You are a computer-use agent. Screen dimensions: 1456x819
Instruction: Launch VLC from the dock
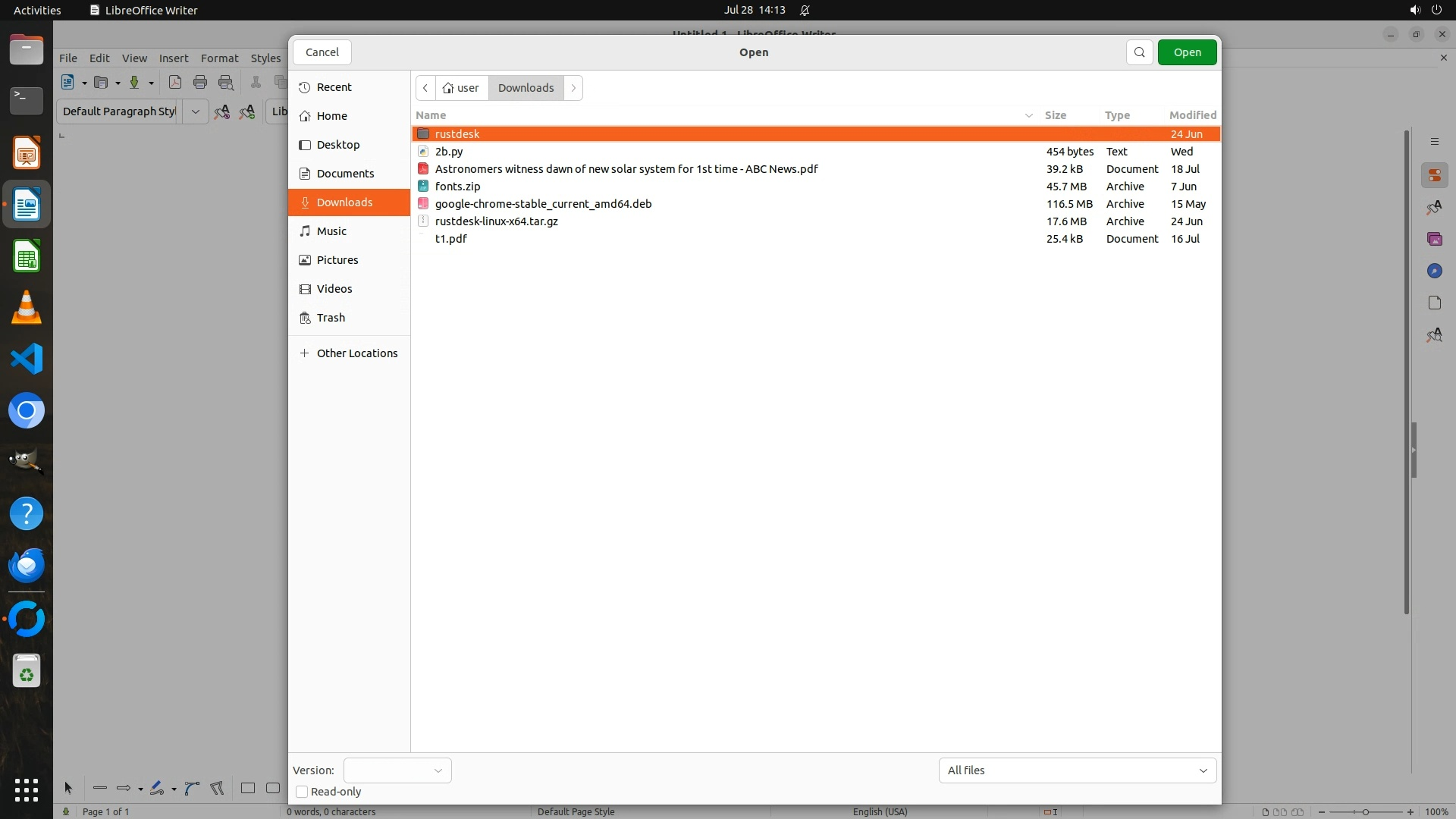[x=27, y=308]
